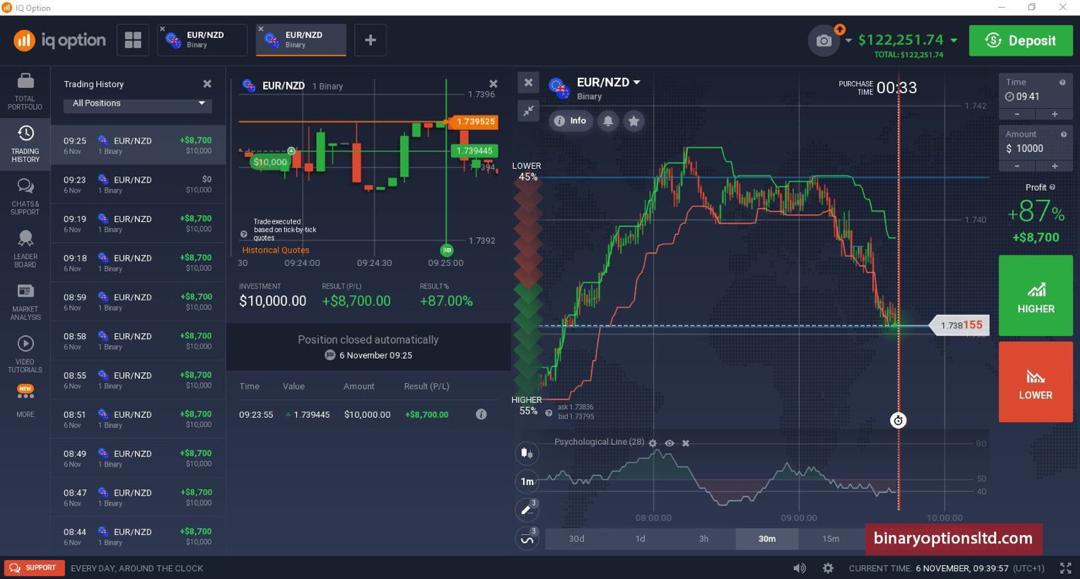The image size is (1080, 579).
Task: Toggle Psychological Line visibility eye icon
Action: (x=669, y=443)
